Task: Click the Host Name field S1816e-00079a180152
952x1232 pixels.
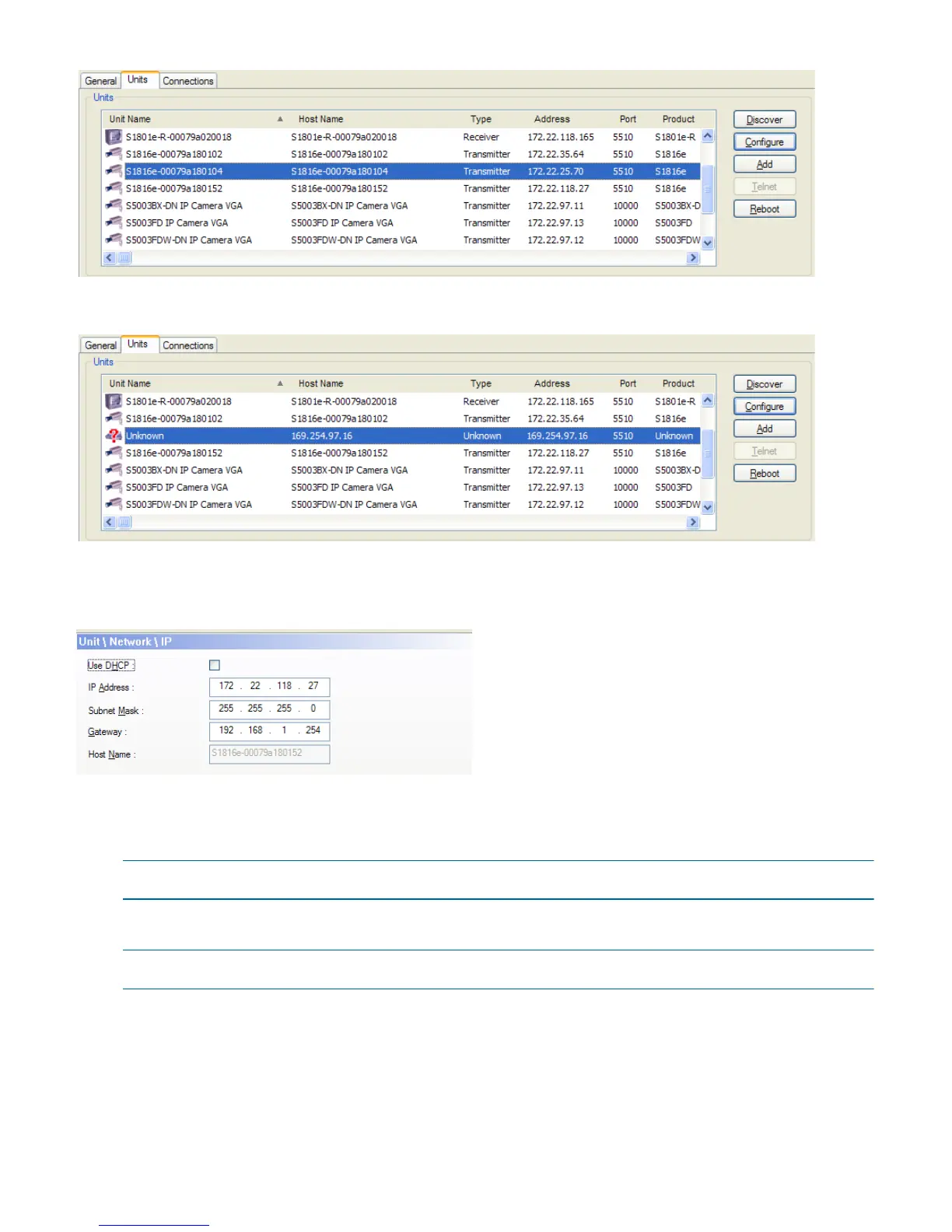Action: pyautogui.click(x=269, y=754)
